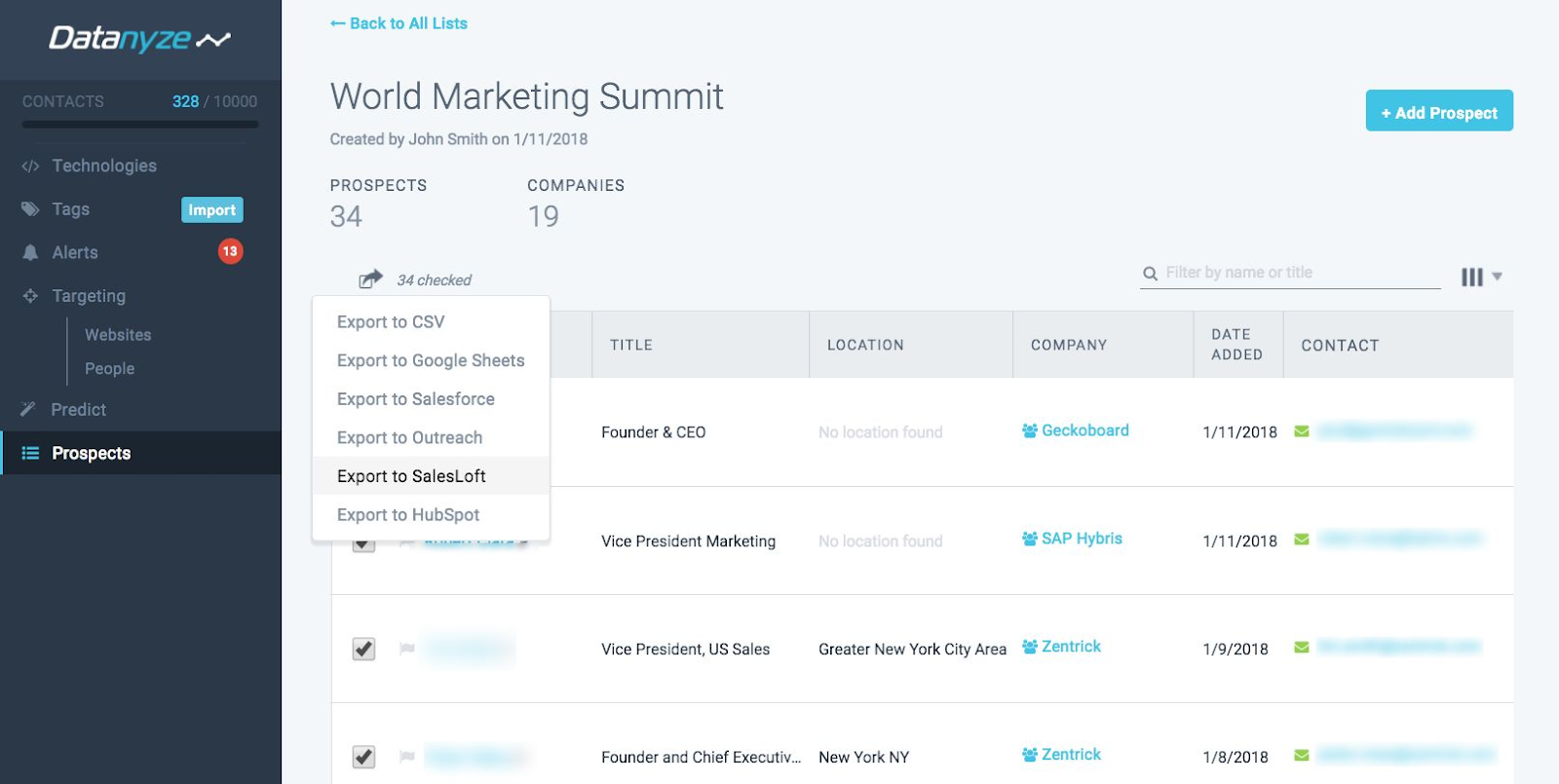The image size is (1559, 784).
Task: Click the 'Founder & CEO' title cell
Action: click(653, 432)
